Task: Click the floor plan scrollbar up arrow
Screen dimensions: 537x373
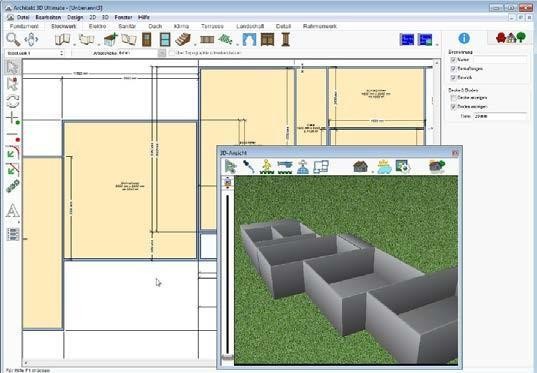Action: 436,63
